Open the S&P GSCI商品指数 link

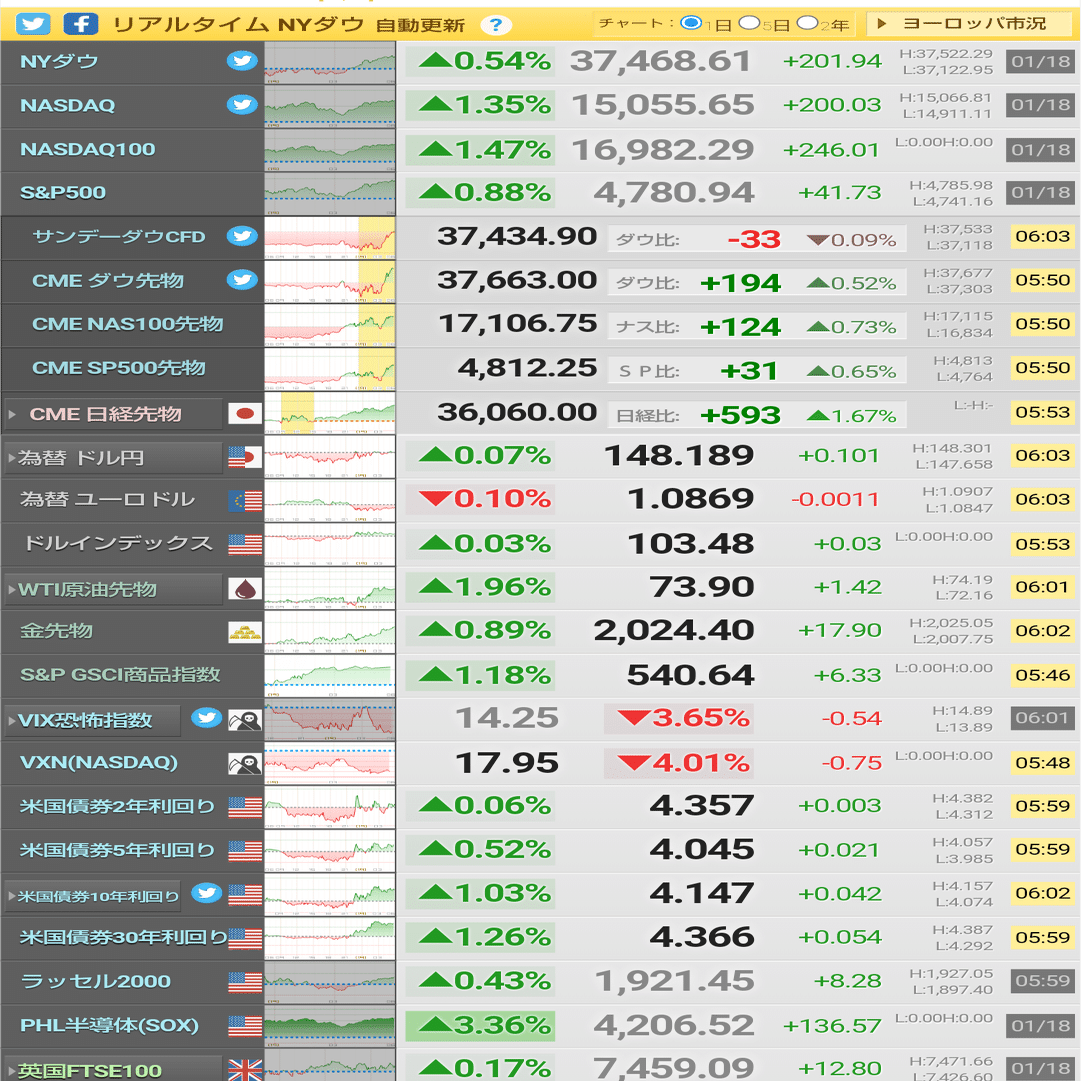pyautogui.click(x=120, y=674)
